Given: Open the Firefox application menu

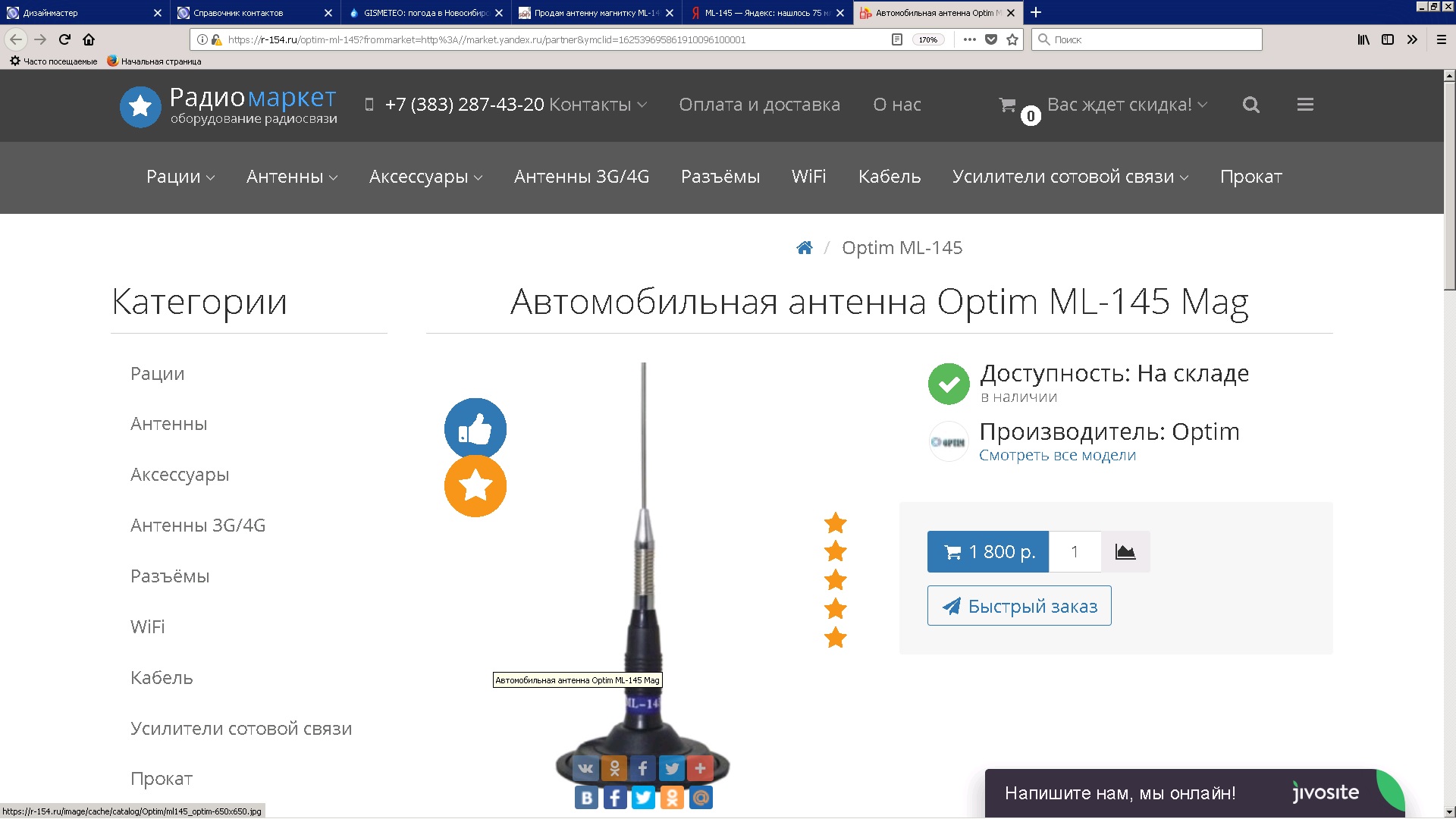Looking at the screenshot, I should coord(1442,39).
